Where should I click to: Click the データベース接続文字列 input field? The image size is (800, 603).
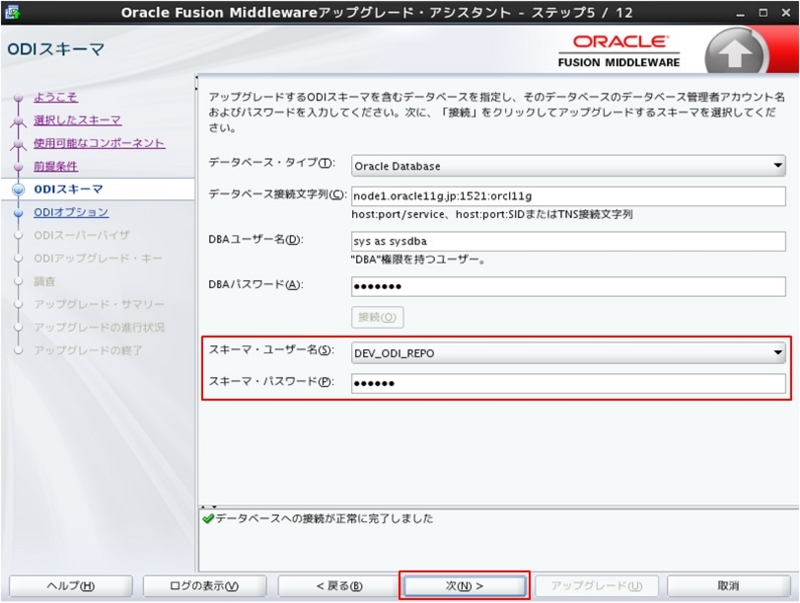[x=568, y=196]
